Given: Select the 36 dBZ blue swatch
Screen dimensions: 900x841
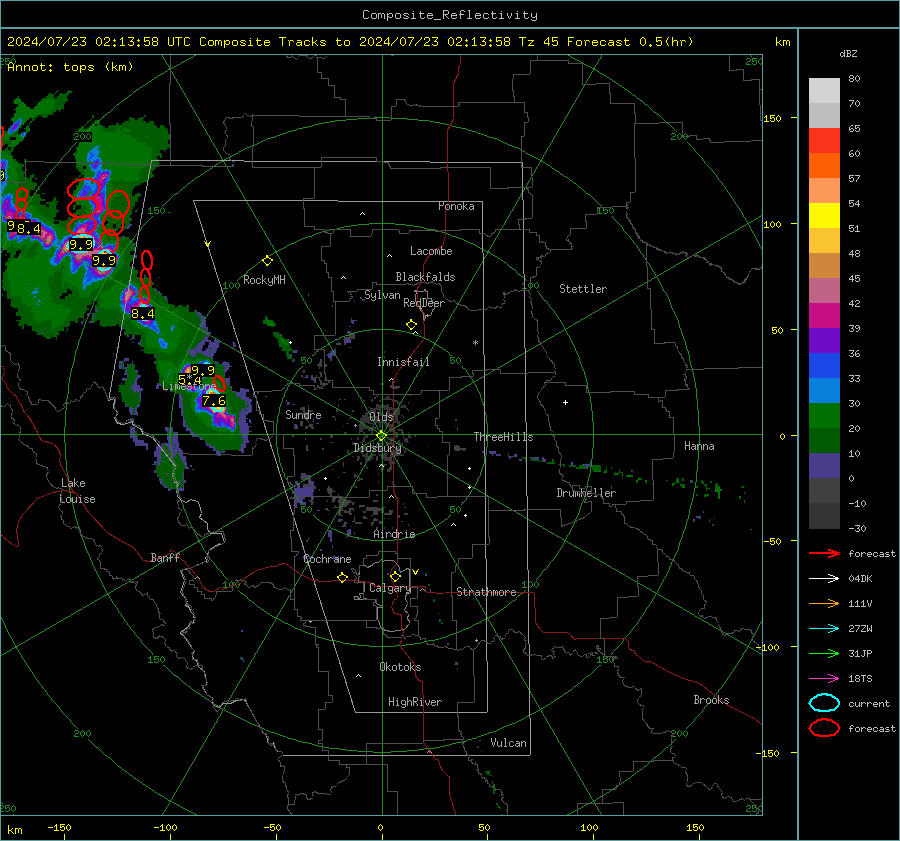Looking at the screenshot, I should 824,365.
